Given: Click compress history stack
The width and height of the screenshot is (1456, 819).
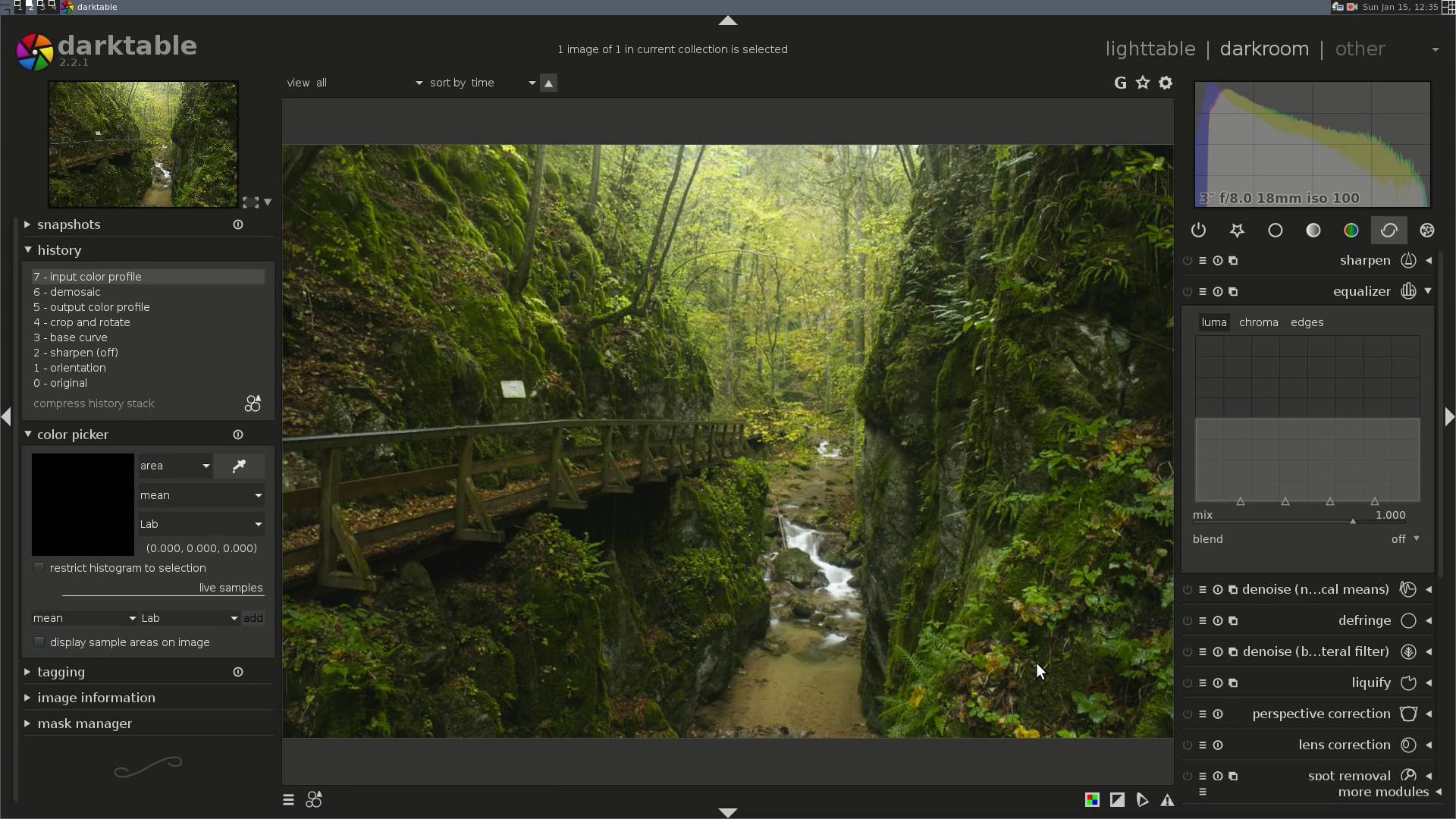Looking at the screenshot, I should [x=94, y=403].
